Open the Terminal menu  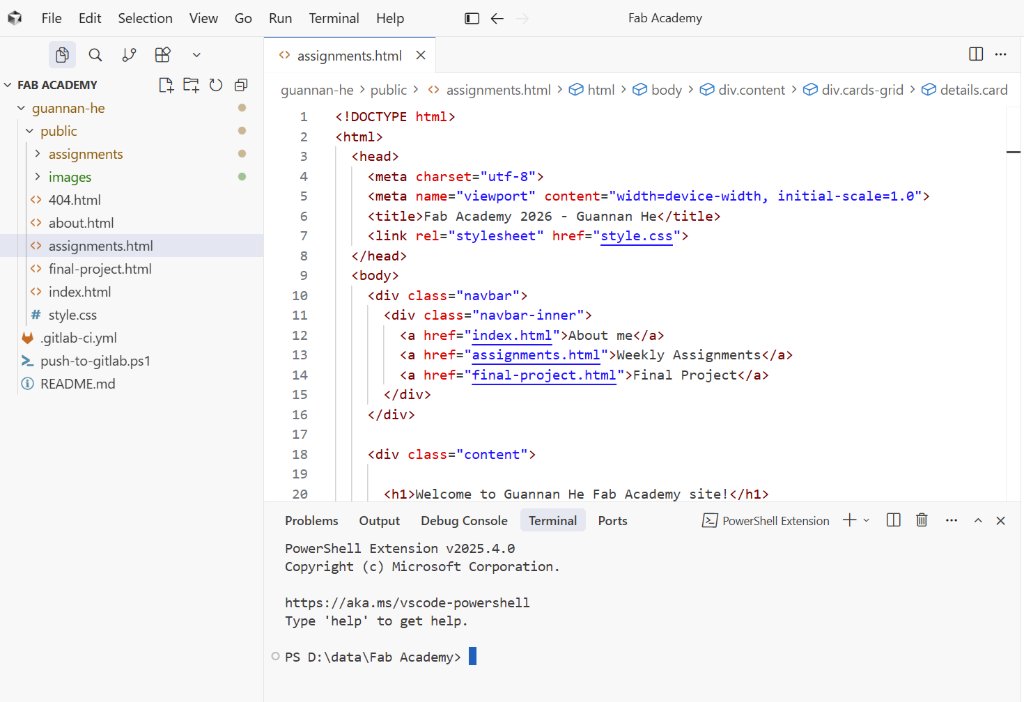(333, 17)
